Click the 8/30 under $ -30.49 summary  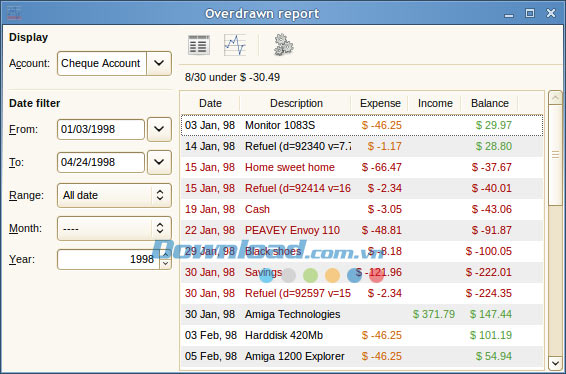click(x=232, y=77)
